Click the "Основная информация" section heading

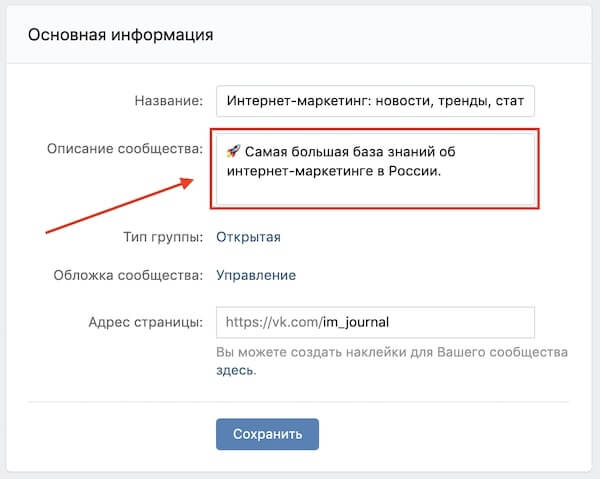[120, 35]
